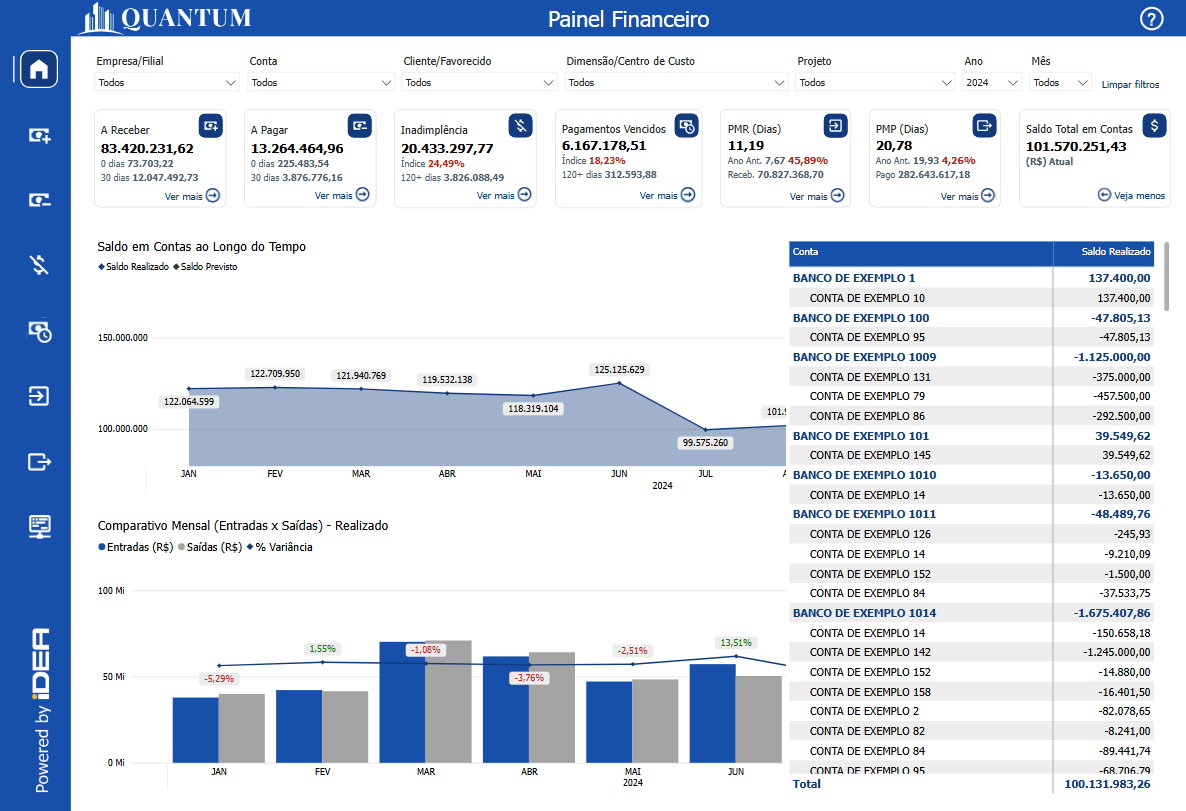Sort by Saldo Realizado column header
Screen dimensions: 1186x811
1116,252
